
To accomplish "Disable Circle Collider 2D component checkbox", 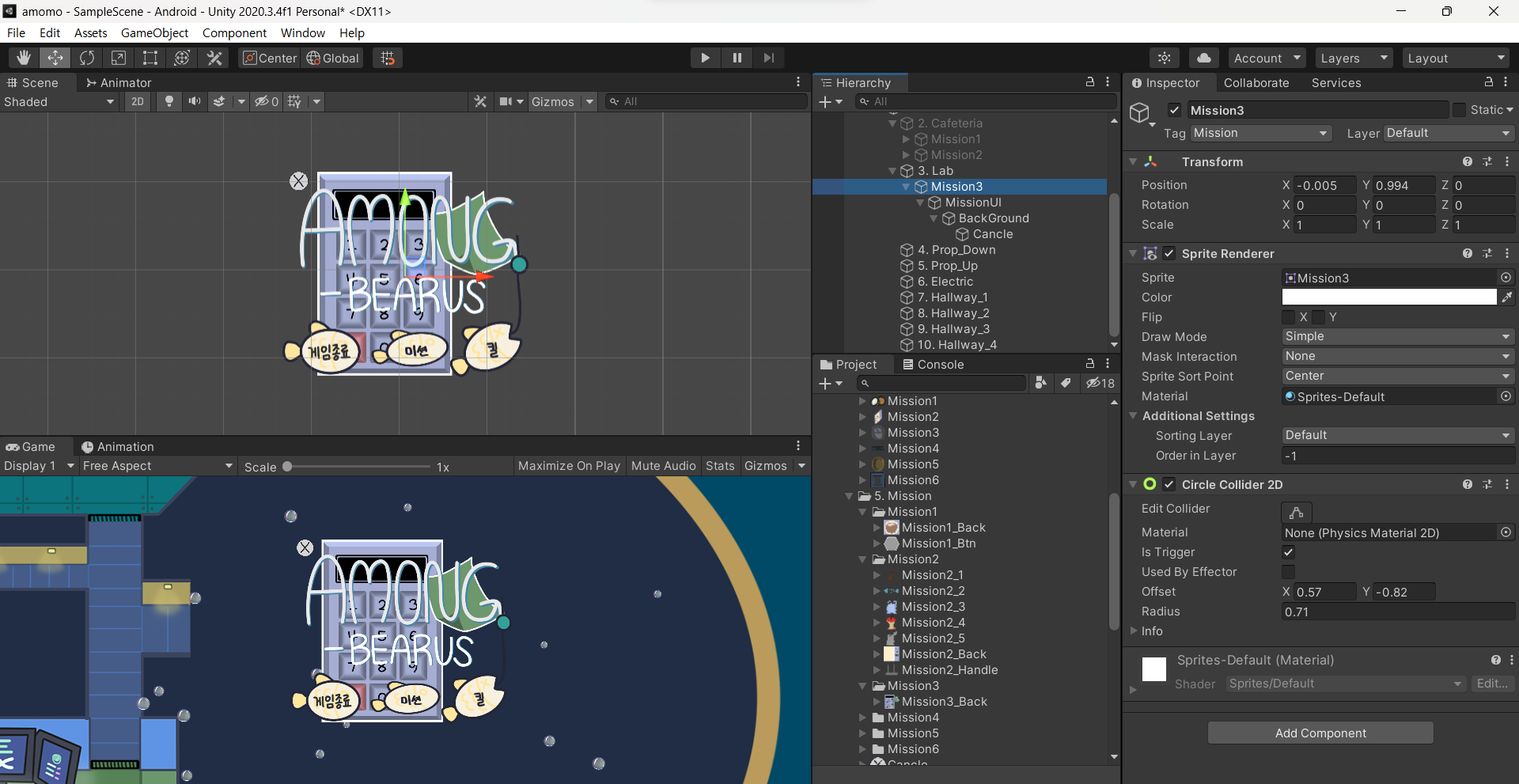I will point(1169,484).
